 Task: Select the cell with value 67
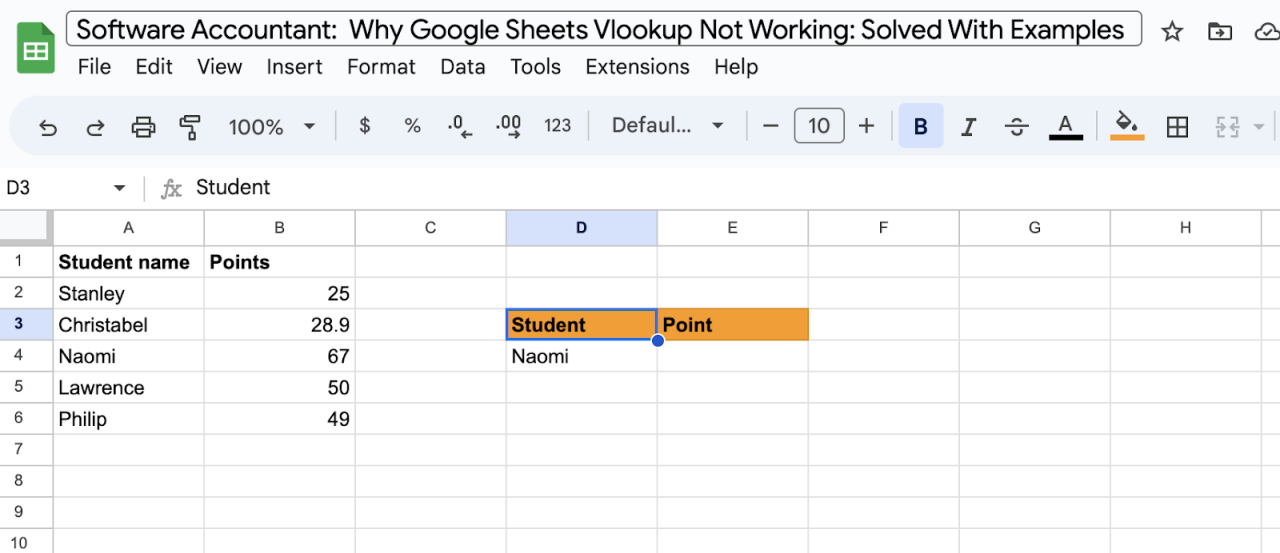point(280,356)
